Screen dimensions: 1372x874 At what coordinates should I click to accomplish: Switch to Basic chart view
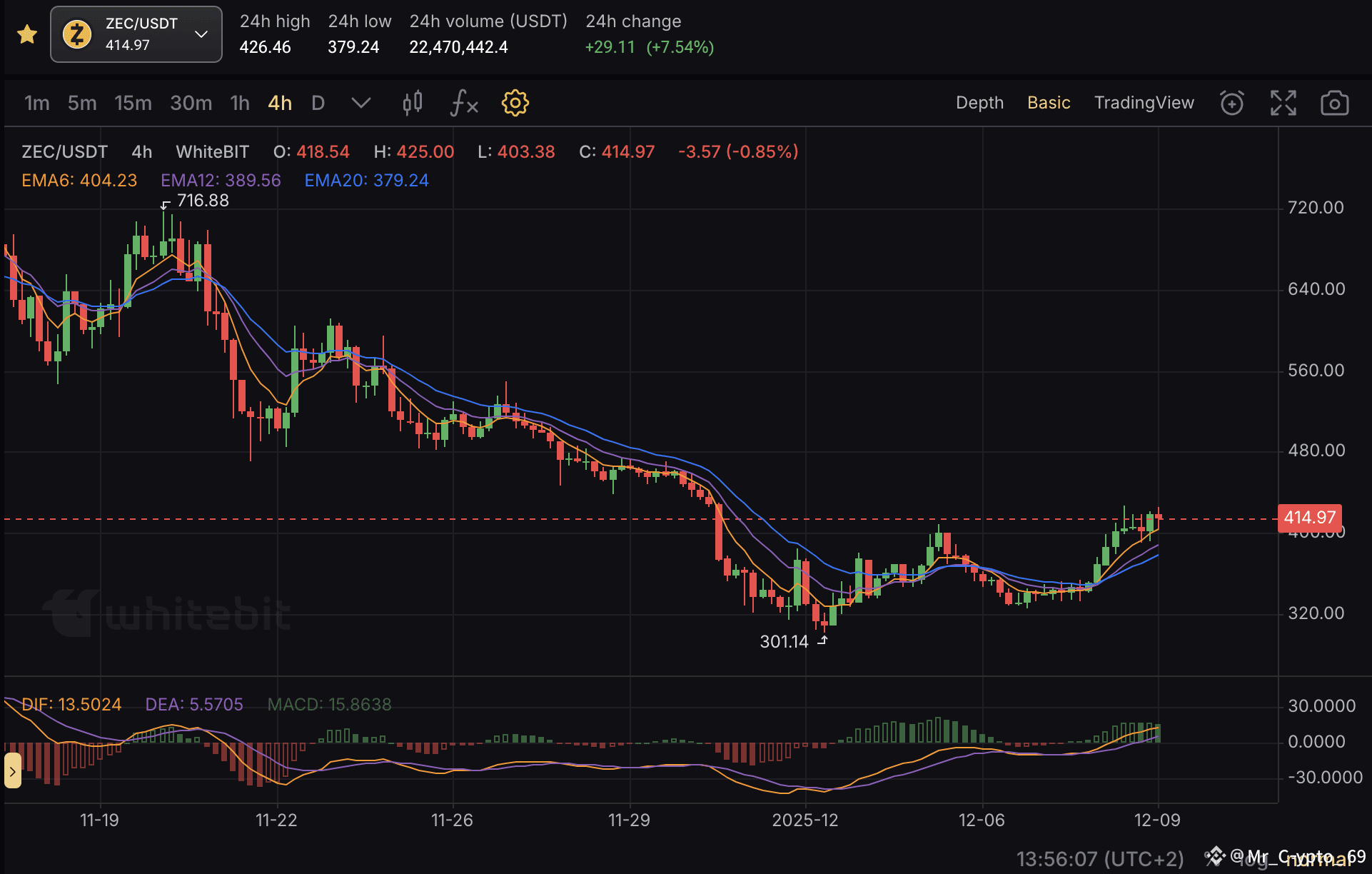(1049, 103)
